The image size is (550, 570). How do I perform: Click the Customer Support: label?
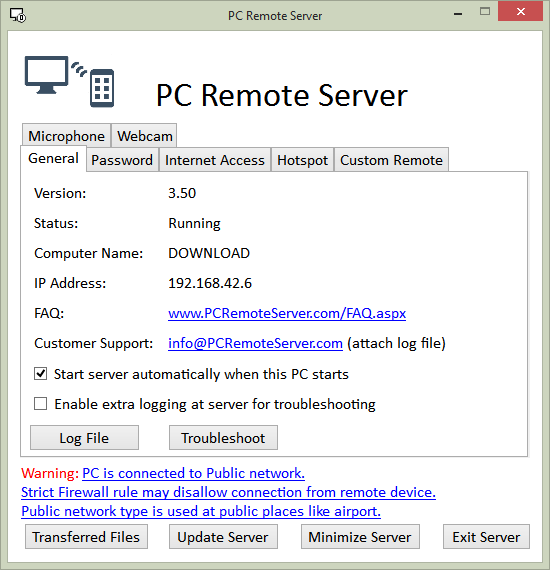point(94,343)
